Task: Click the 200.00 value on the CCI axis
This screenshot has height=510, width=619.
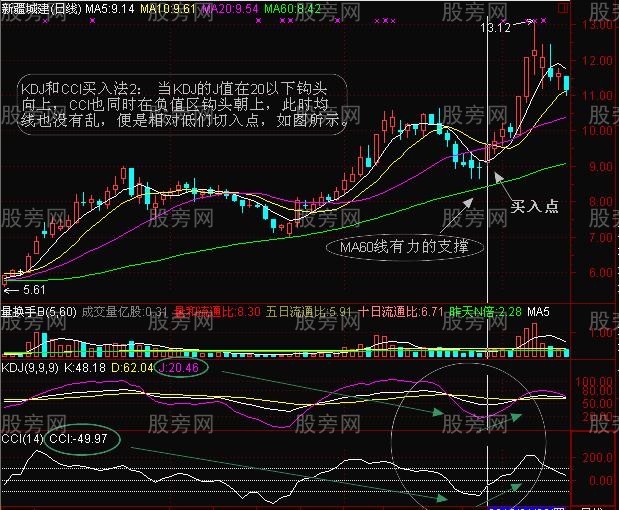Action: tap(598, 458)
